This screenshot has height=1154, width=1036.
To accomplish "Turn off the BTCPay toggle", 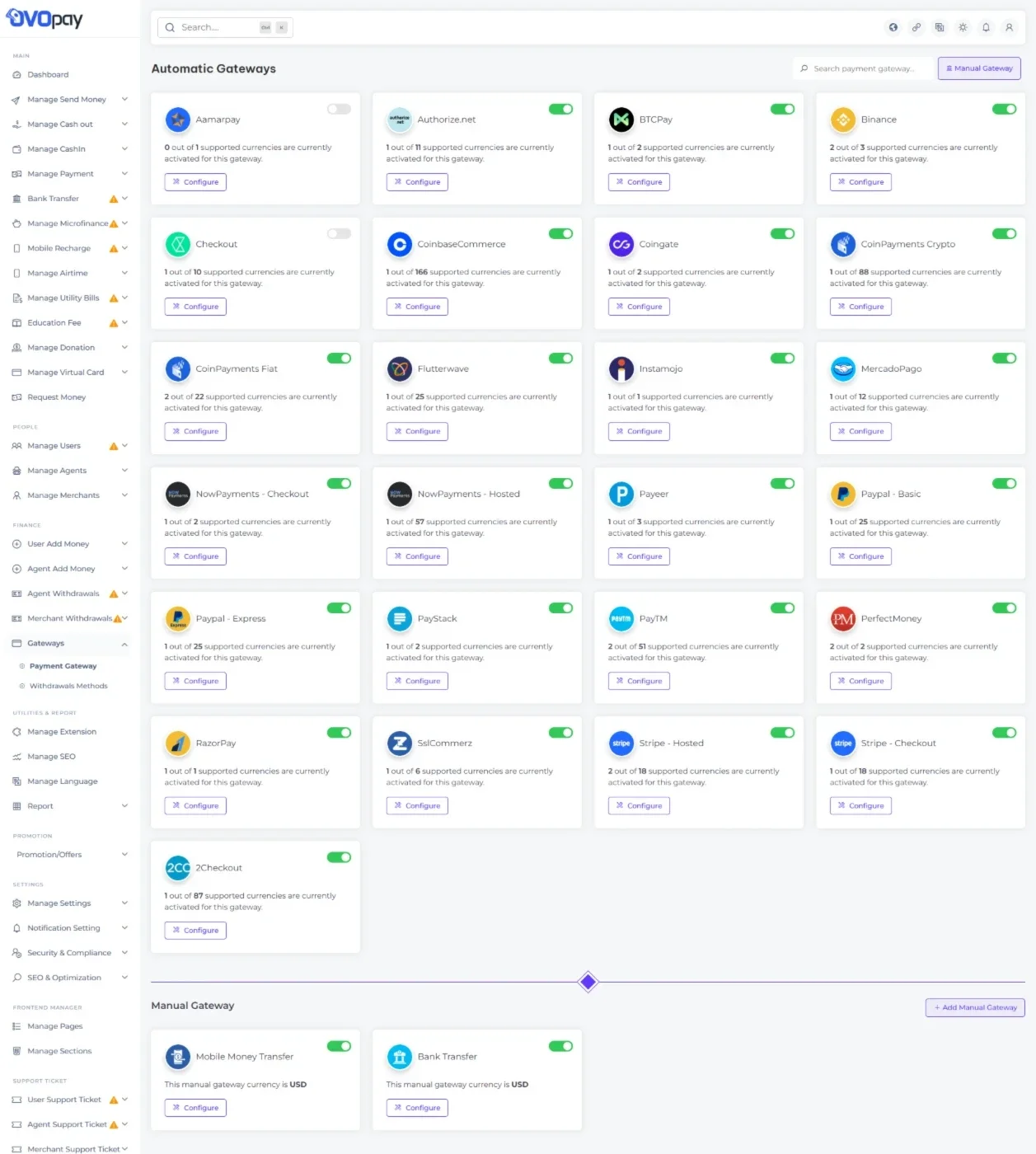I will 782,109.
